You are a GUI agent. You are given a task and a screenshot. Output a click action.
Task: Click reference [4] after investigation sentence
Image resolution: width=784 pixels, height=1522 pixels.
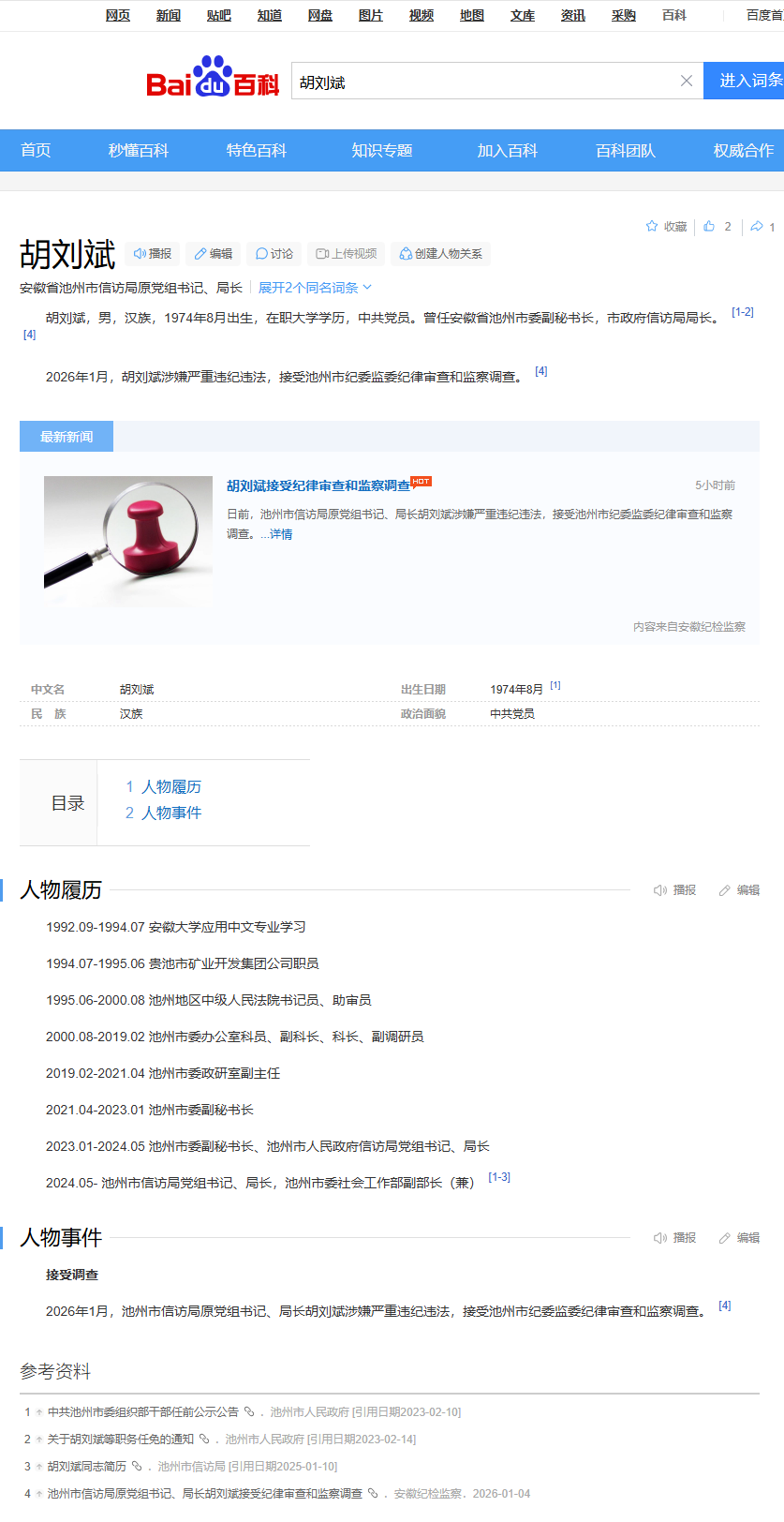pyautogui.click(x=541, y=371)
